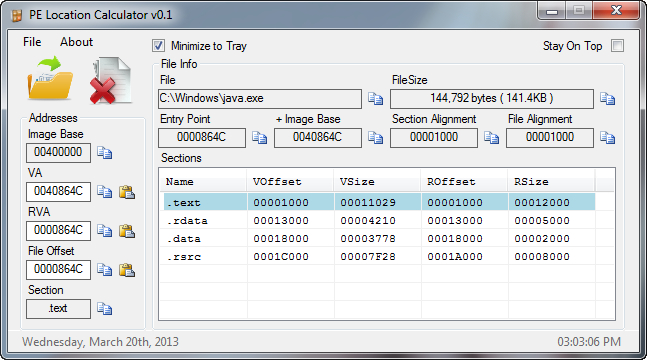The height and width of the screenshot is (360, 647).
Task: Click VSize value 00007F28
Action: [x=368, y=257]
